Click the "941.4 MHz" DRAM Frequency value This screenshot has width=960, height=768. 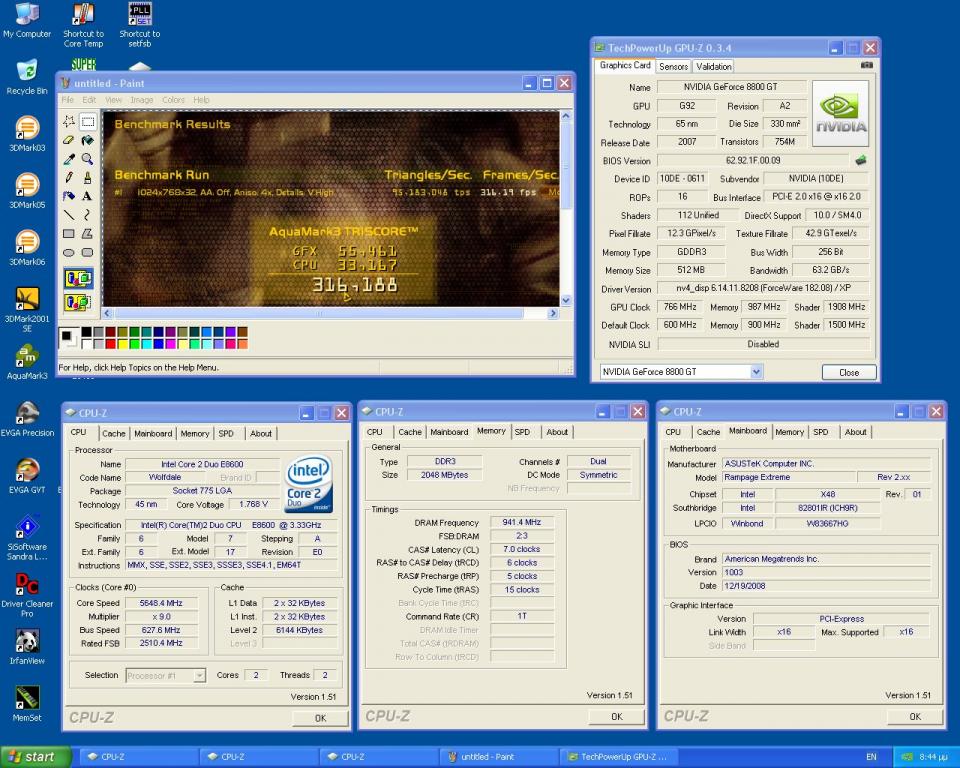click(522, 522)
